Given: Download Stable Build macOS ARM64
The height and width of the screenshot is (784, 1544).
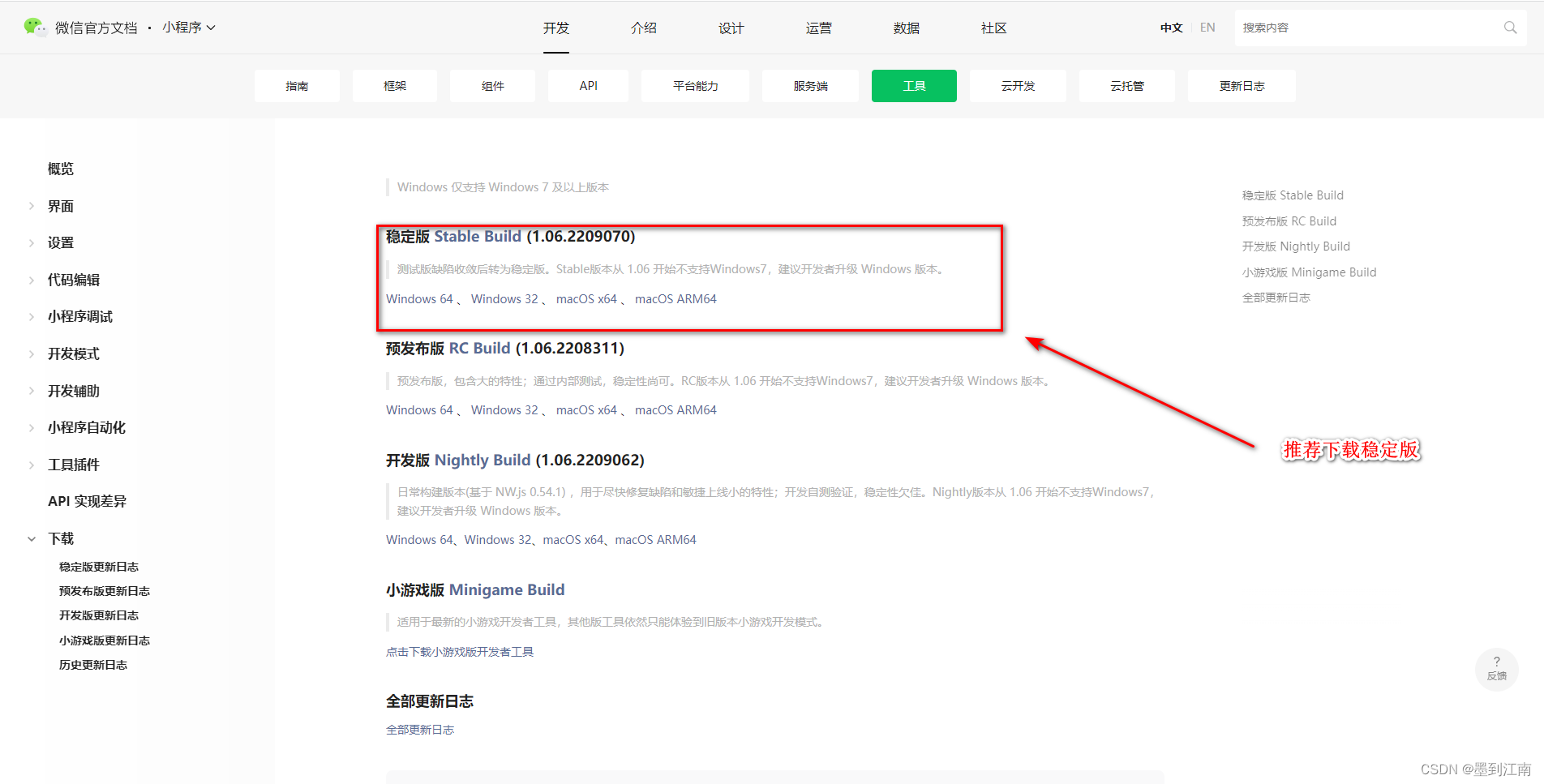Looking at the screenshot, I should 675,299.
